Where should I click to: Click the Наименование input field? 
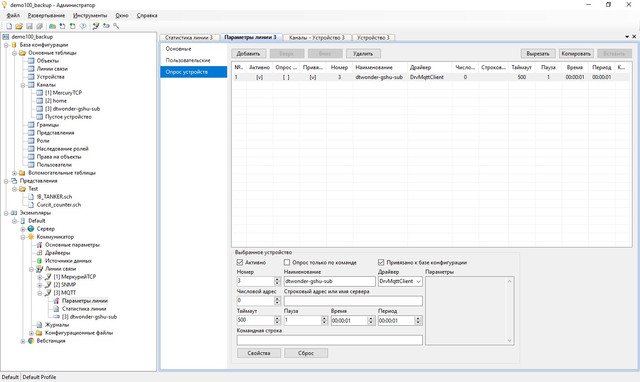point(330,282)
